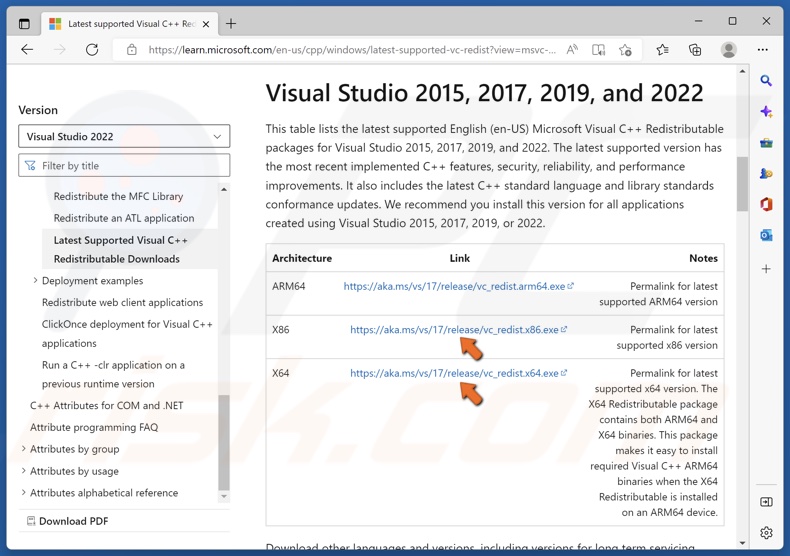Click the forward navigation arrow
Image resolution: width=790 pixels, height=556 pixels.
click(x=59, y=49)
